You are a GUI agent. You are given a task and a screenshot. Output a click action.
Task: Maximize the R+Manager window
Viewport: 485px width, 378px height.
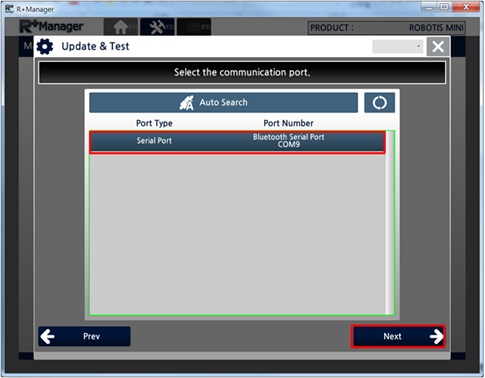(445, 7)
